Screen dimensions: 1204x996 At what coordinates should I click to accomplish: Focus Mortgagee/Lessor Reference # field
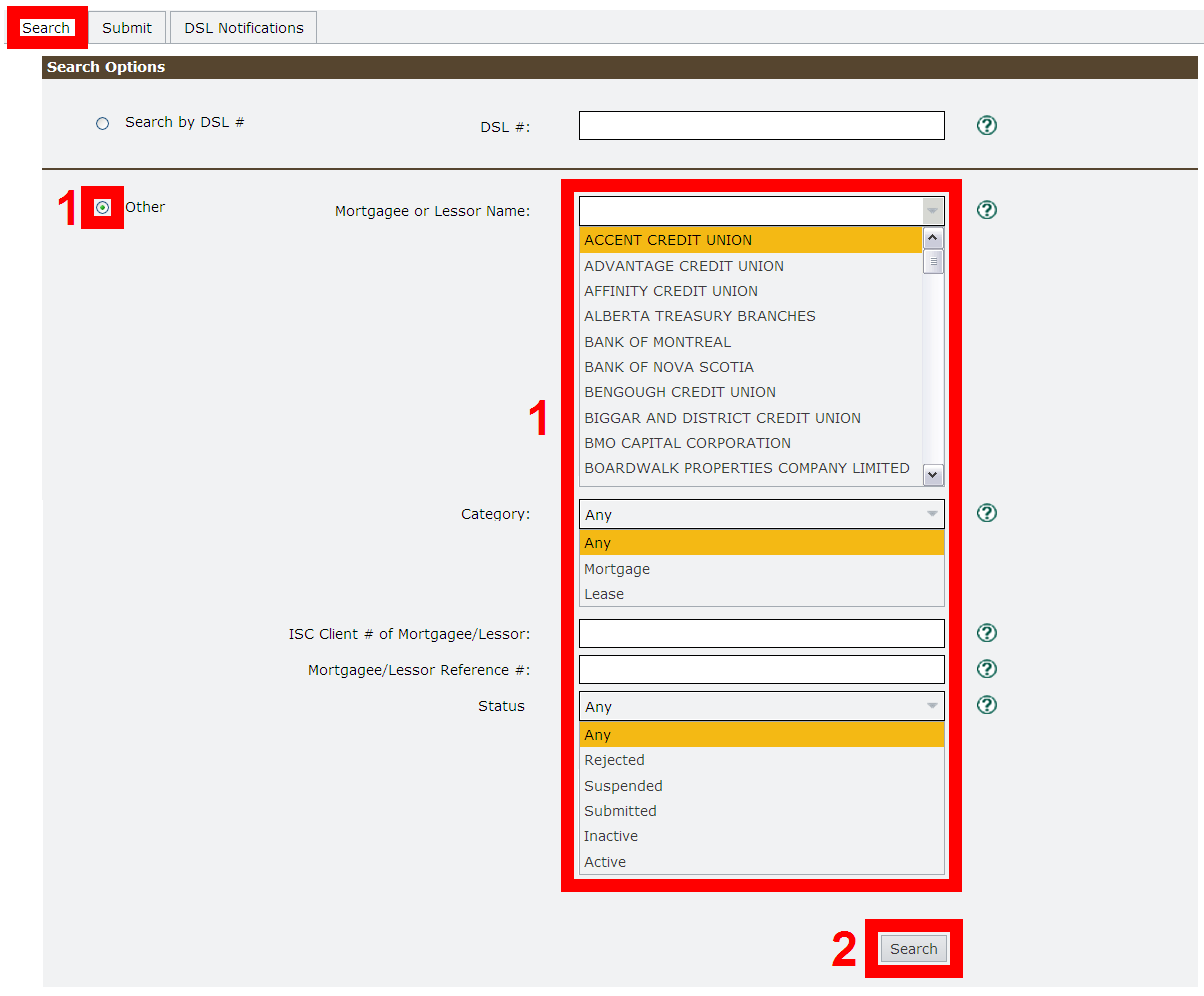coord(761,669)
